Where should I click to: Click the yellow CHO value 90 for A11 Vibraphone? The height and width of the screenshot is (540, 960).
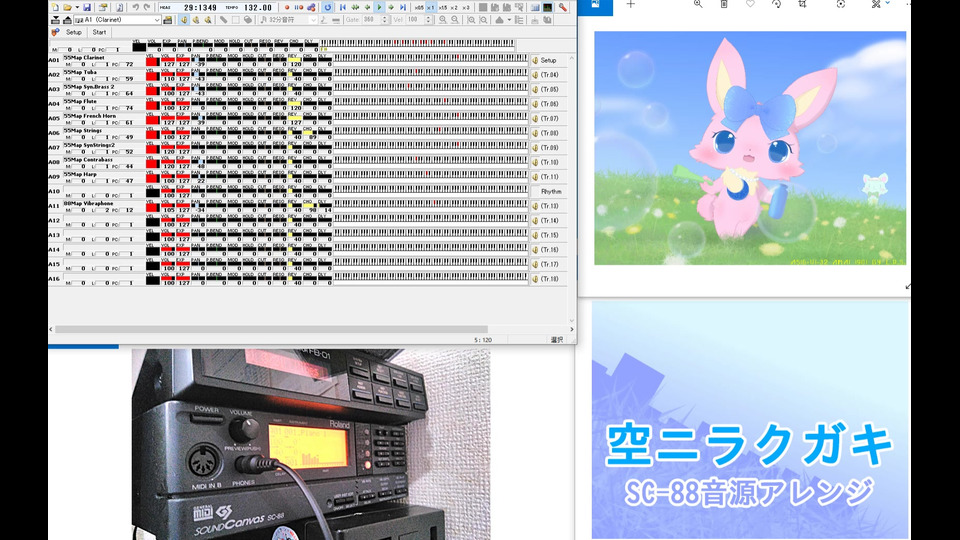pos(312,209)
